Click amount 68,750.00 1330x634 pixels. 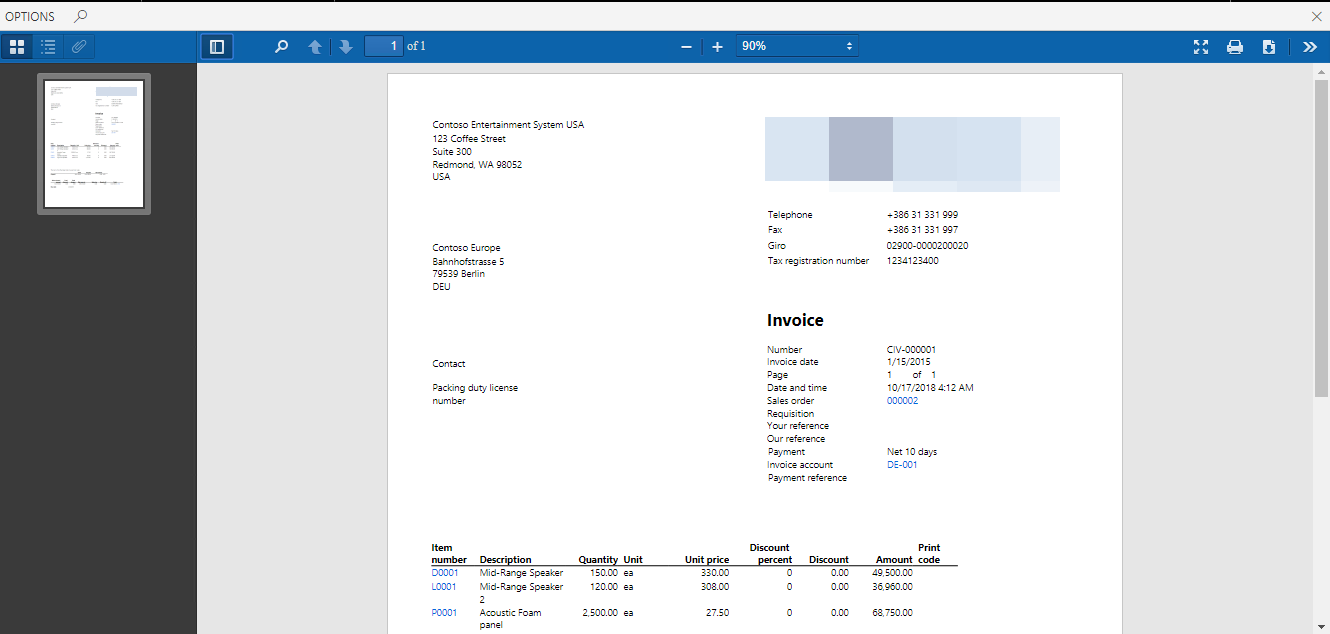[x=893, y=613]
